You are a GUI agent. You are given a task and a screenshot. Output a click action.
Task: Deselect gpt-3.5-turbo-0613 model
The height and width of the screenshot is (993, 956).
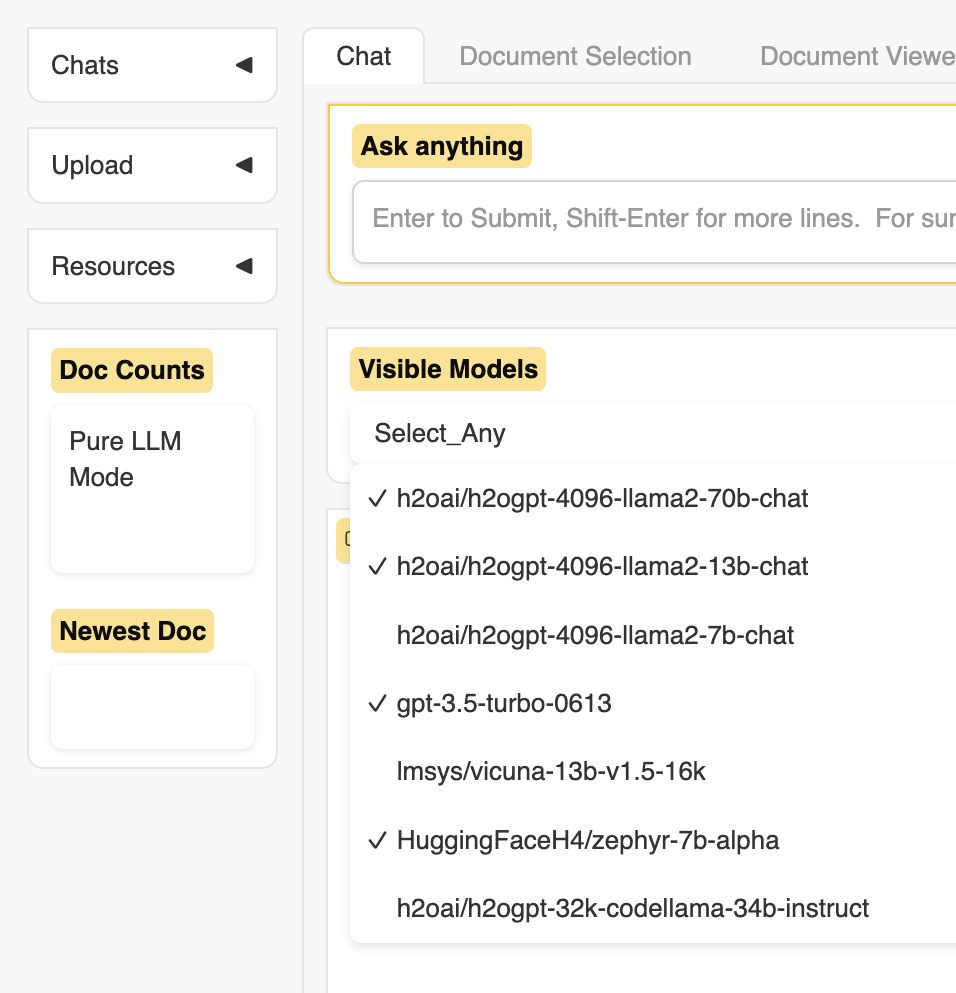coord(653,703)
